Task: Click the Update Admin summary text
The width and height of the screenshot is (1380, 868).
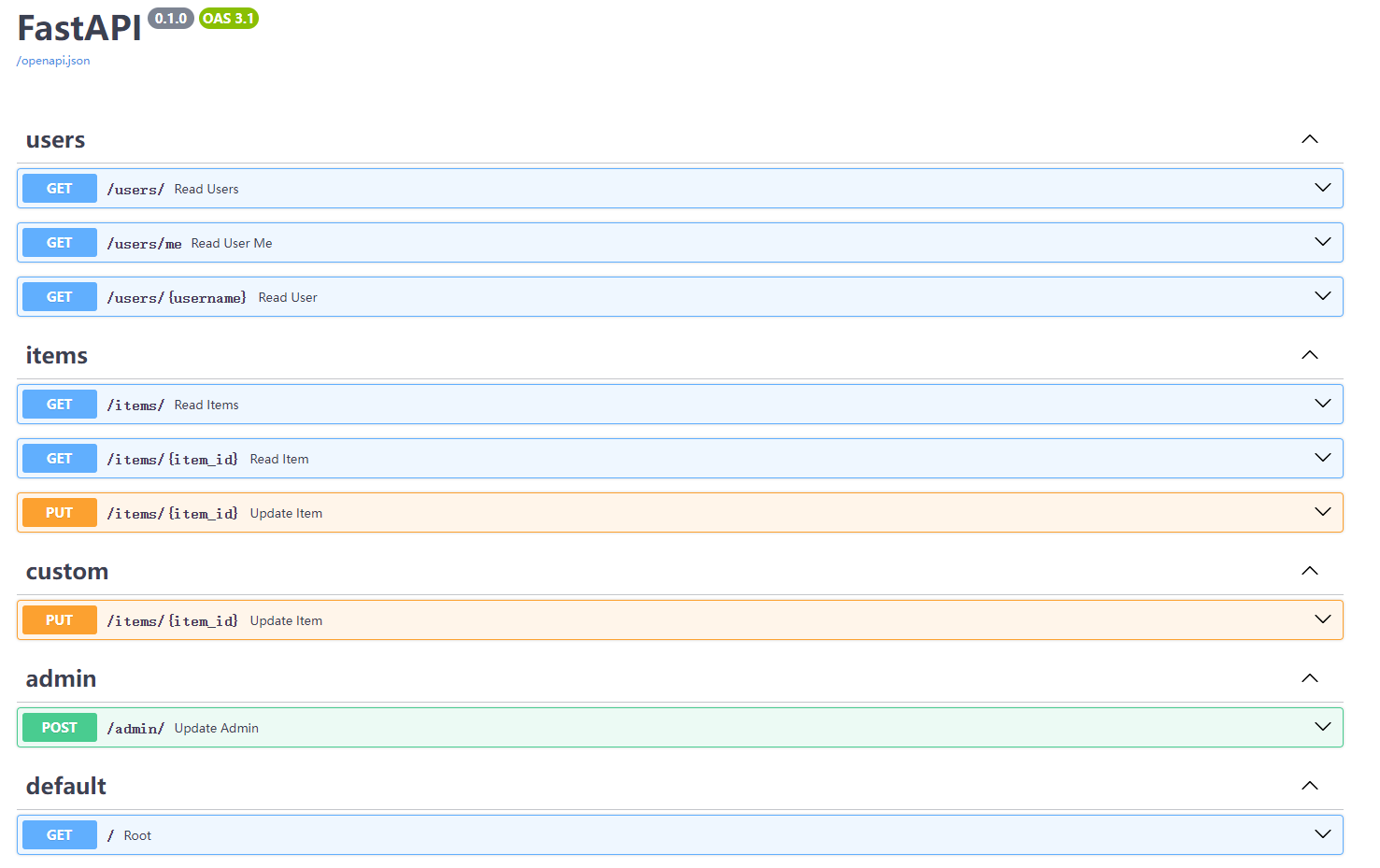Action: point(217,728)
